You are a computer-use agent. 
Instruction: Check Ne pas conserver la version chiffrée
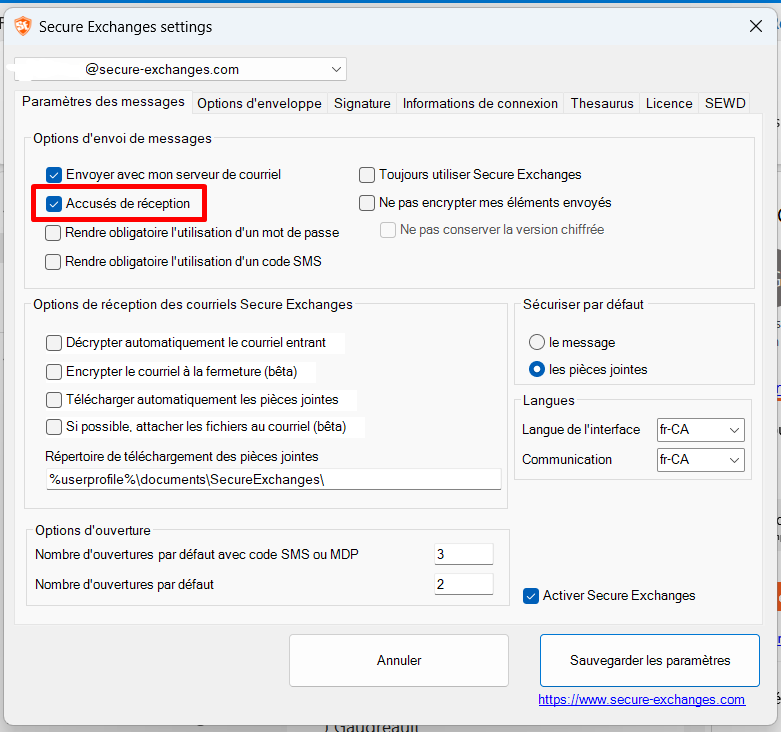388,230
